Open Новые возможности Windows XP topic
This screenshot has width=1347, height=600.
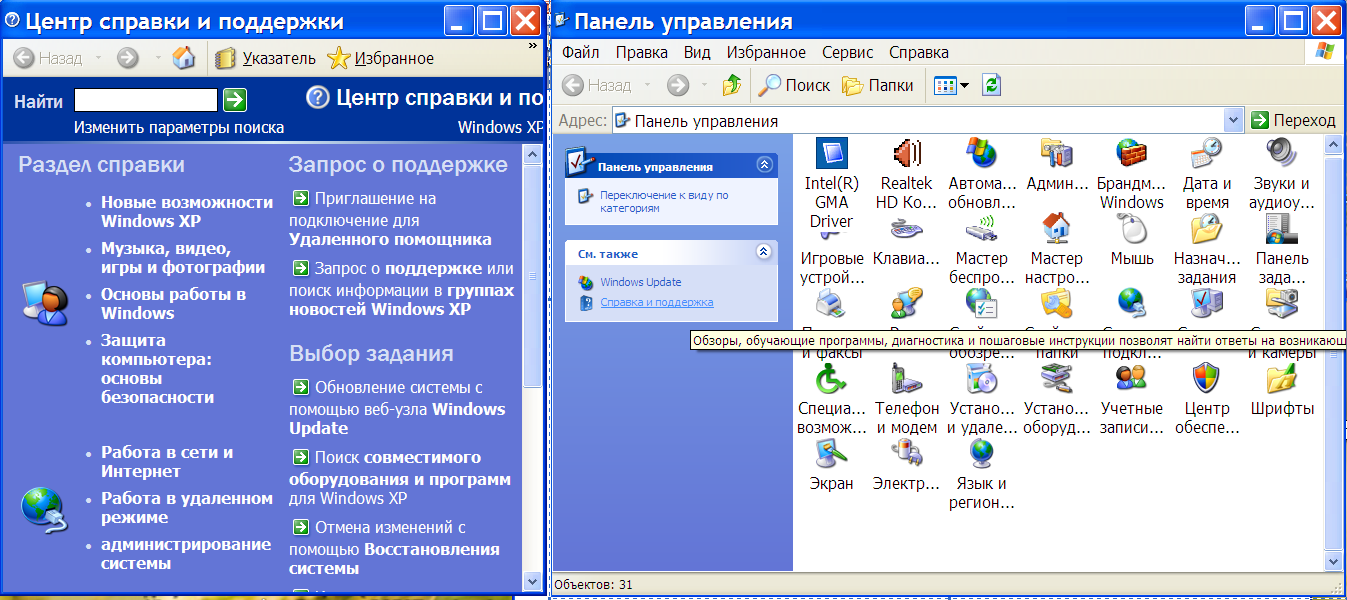click(x=187, y=211)
